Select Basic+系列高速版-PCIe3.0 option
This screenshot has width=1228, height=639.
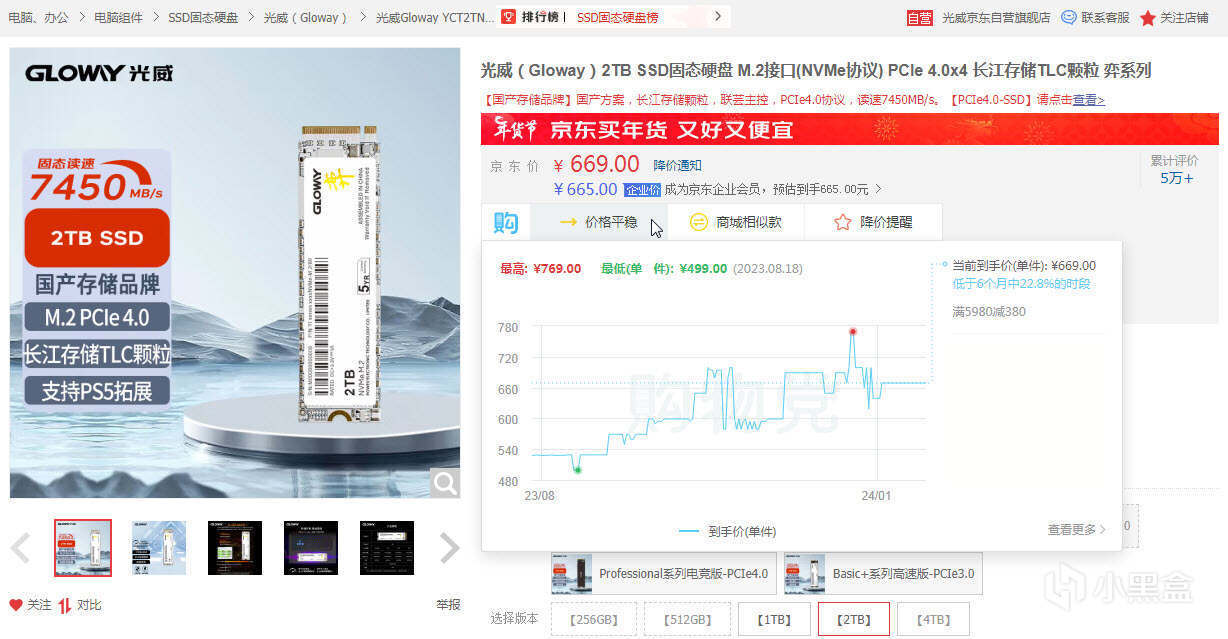tap(883, 574)
